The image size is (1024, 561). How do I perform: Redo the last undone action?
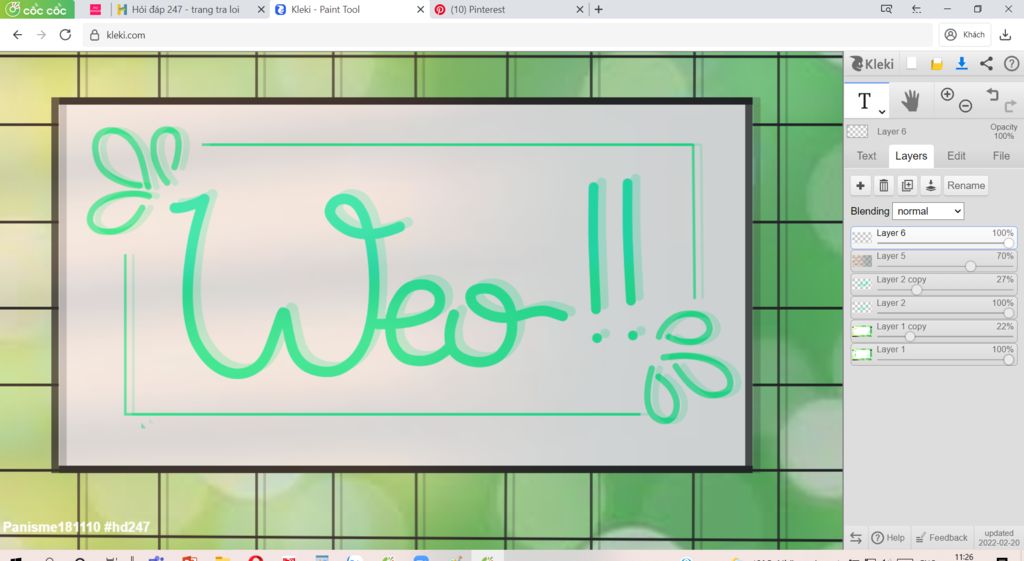pos(1010,106)
